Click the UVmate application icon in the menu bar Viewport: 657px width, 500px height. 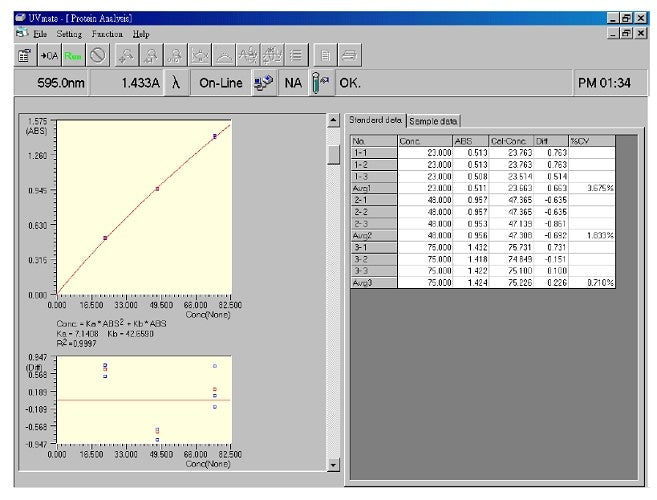(21, 33)
